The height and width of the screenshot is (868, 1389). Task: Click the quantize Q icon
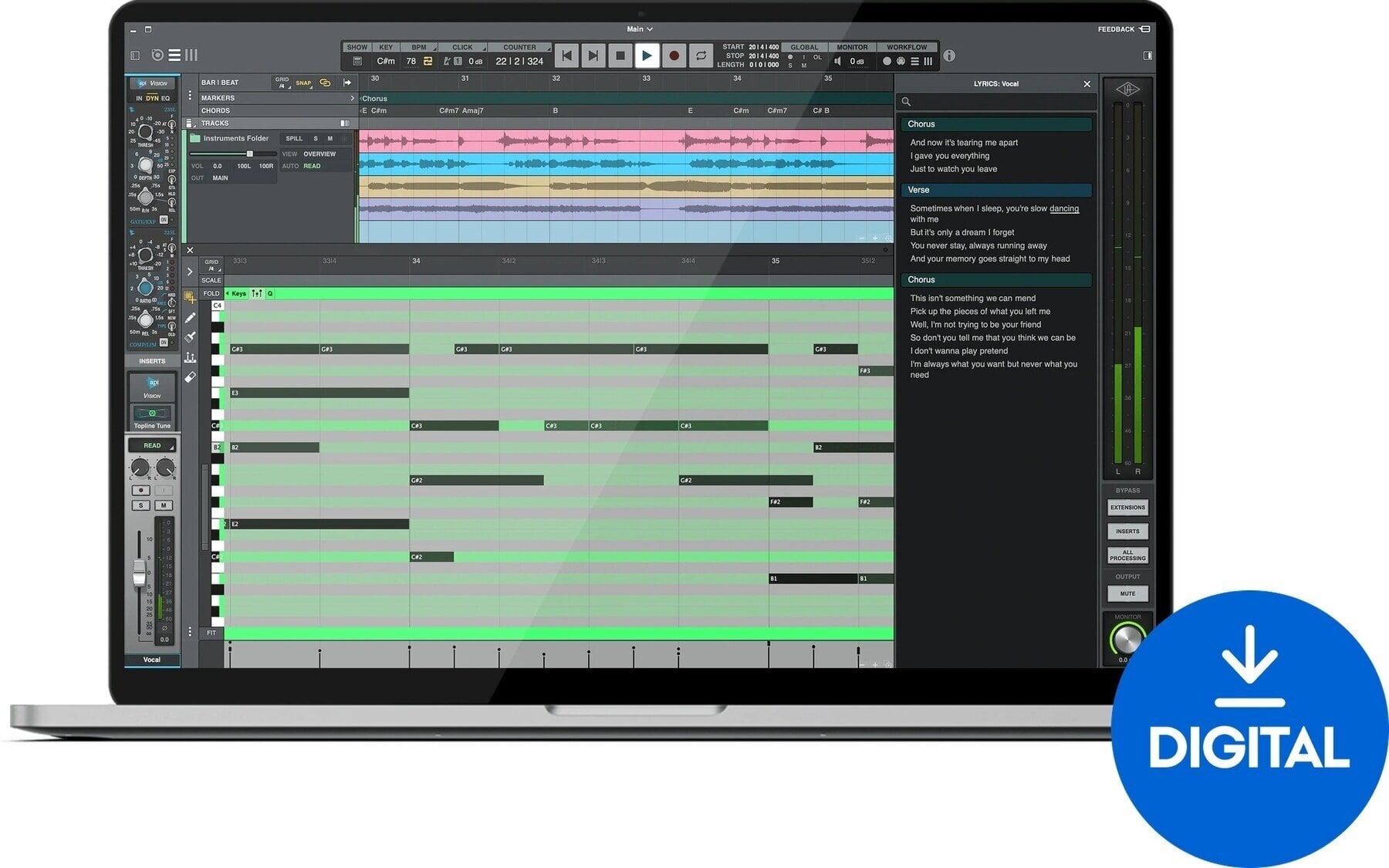tap(270, 294)
